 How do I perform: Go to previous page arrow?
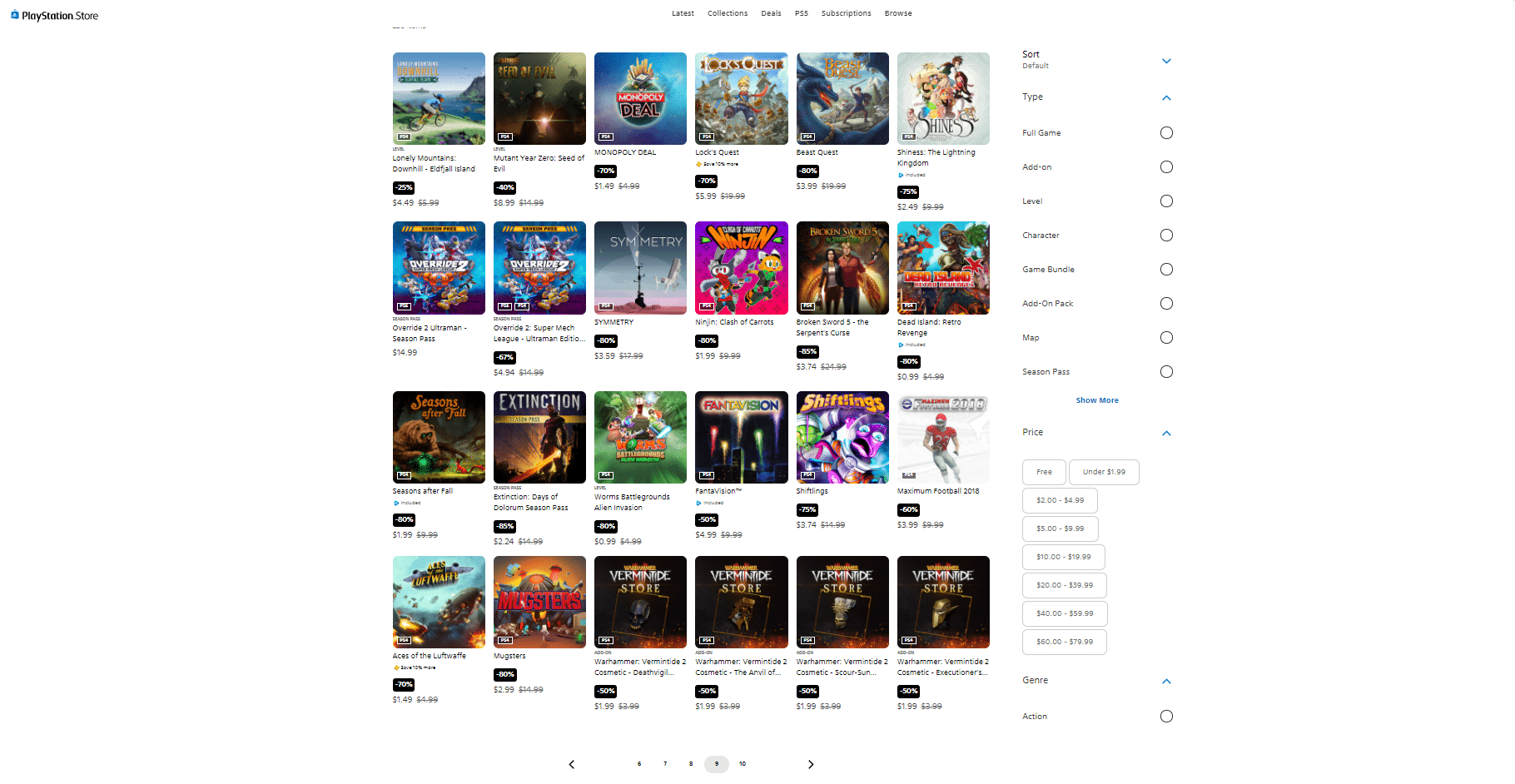[571, 764]
